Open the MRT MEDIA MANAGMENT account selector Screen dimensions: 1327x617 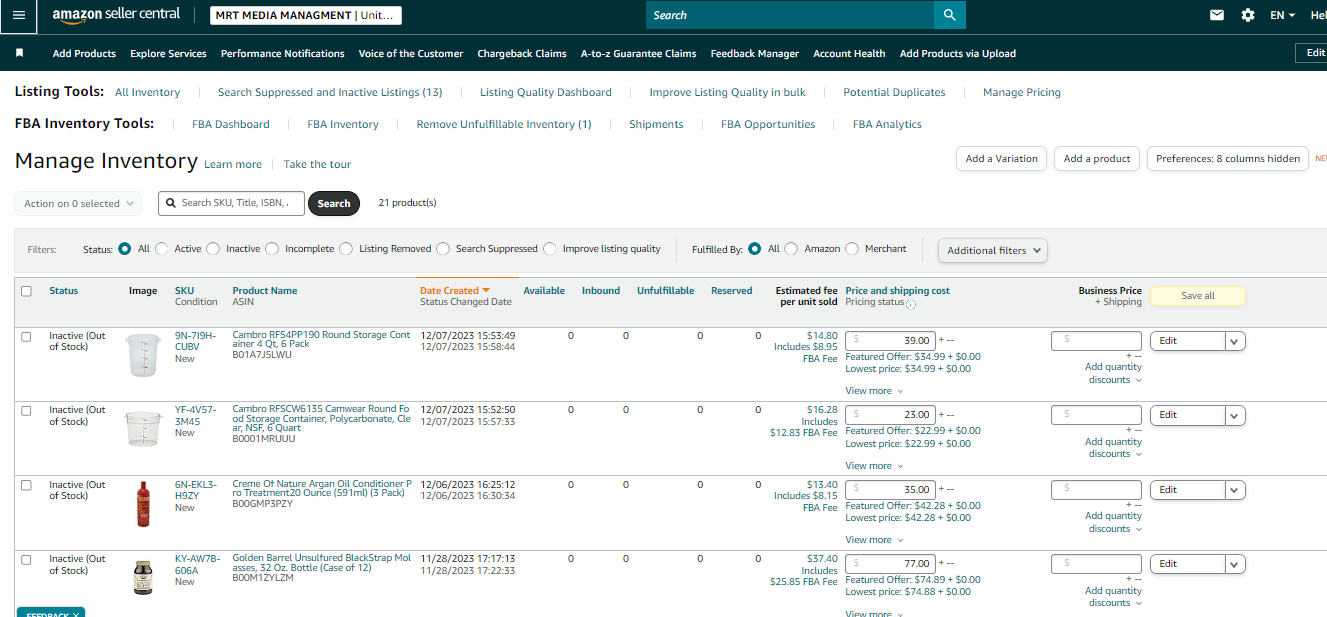click(306, 15)
